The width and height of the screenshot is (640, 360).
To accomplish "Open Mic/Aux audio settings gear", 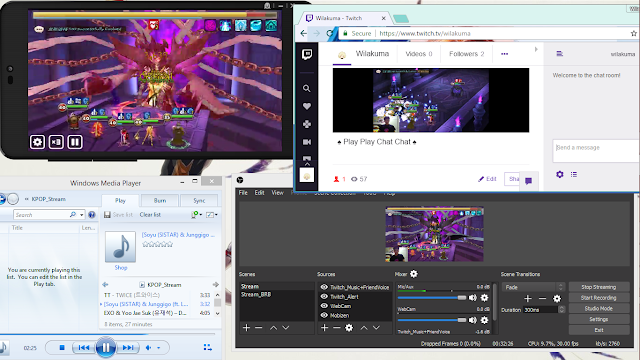I will click(484, 298).
